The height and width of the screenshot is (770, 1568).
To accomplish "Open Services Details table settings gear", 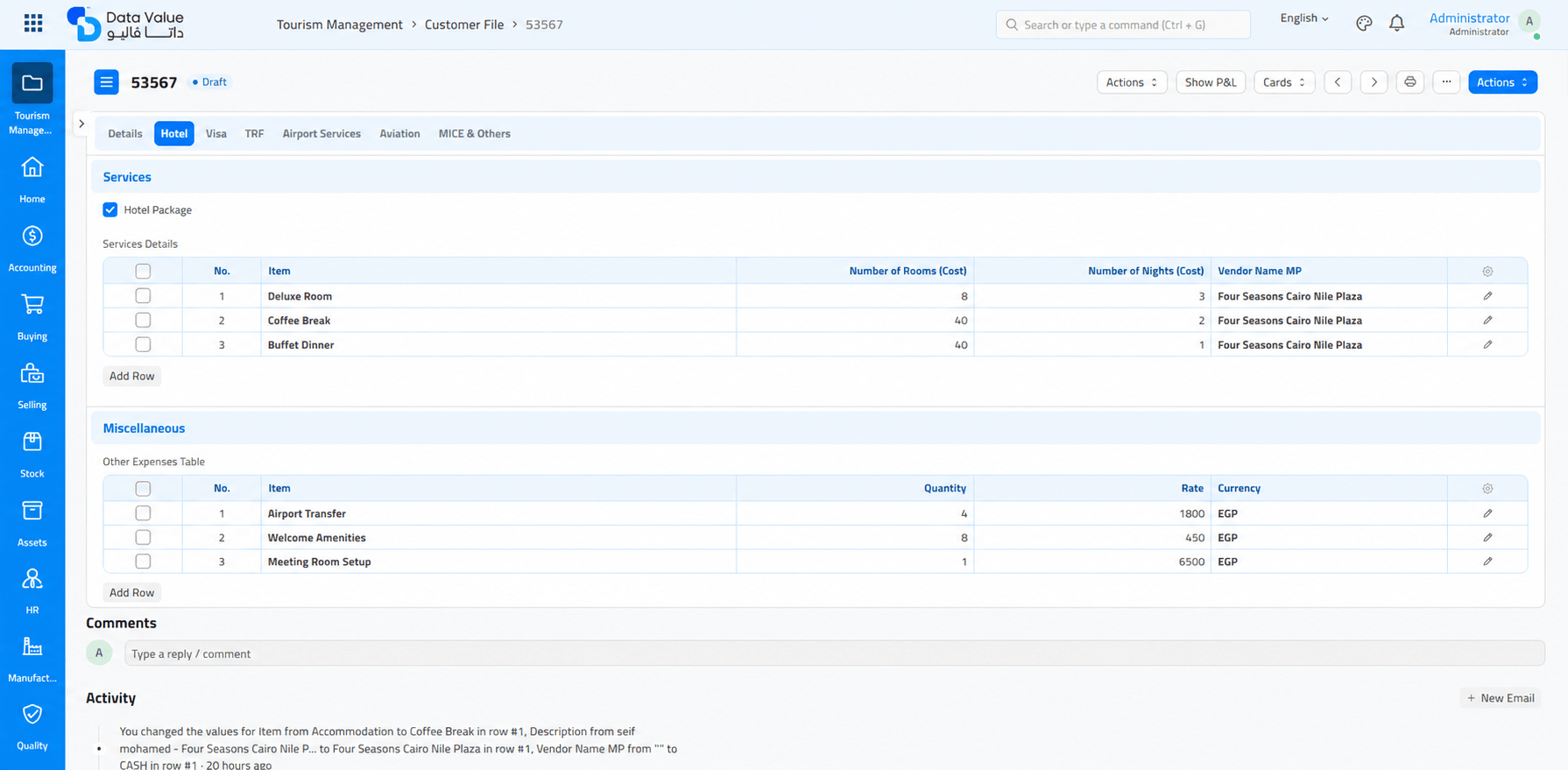I will (1487, 272).
